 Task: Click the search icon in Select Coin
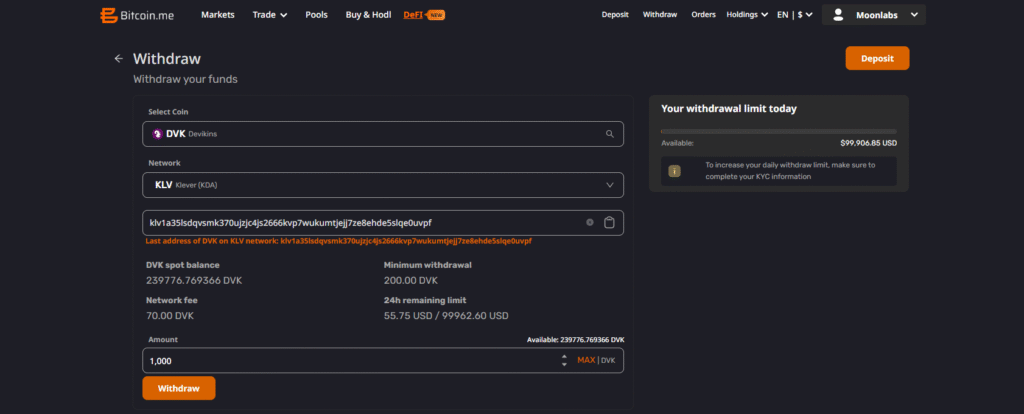pos(609,133)
